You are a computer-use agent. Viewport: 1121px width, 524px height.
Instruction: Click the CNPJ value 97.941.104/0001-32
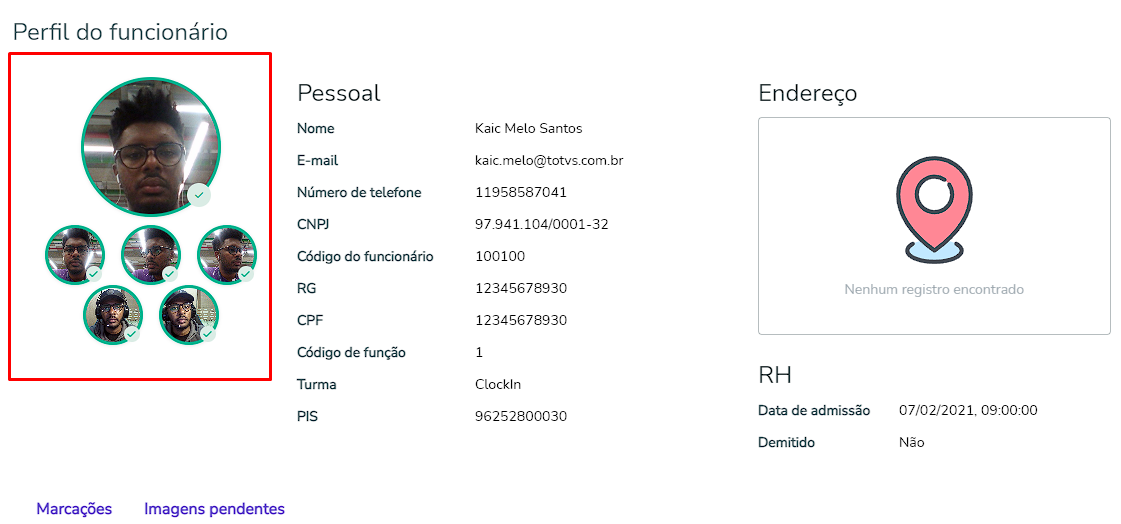tap(541, 224)
